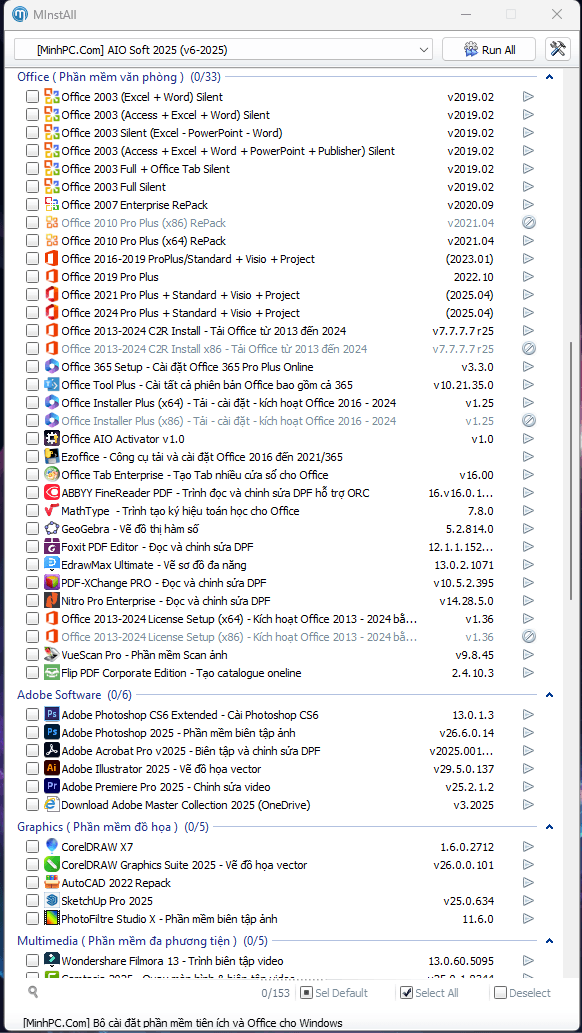Viewport: 582px width, 1033px height.
Task: Collapse the Office group with its arrow
Action: [x=550, y=77]
